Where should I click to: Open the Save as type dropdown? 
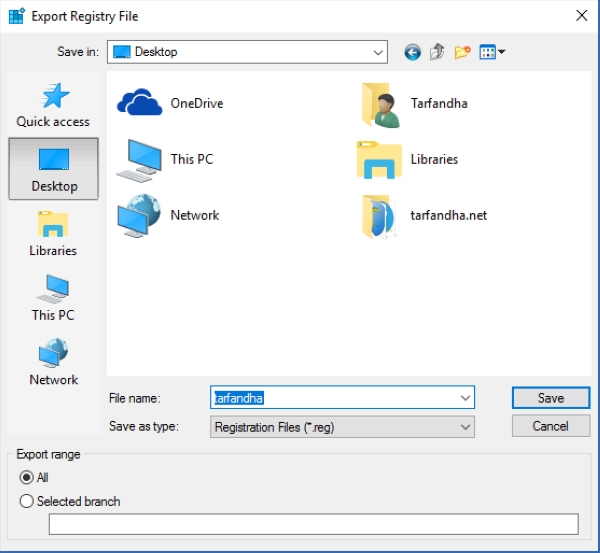point(342,427)
